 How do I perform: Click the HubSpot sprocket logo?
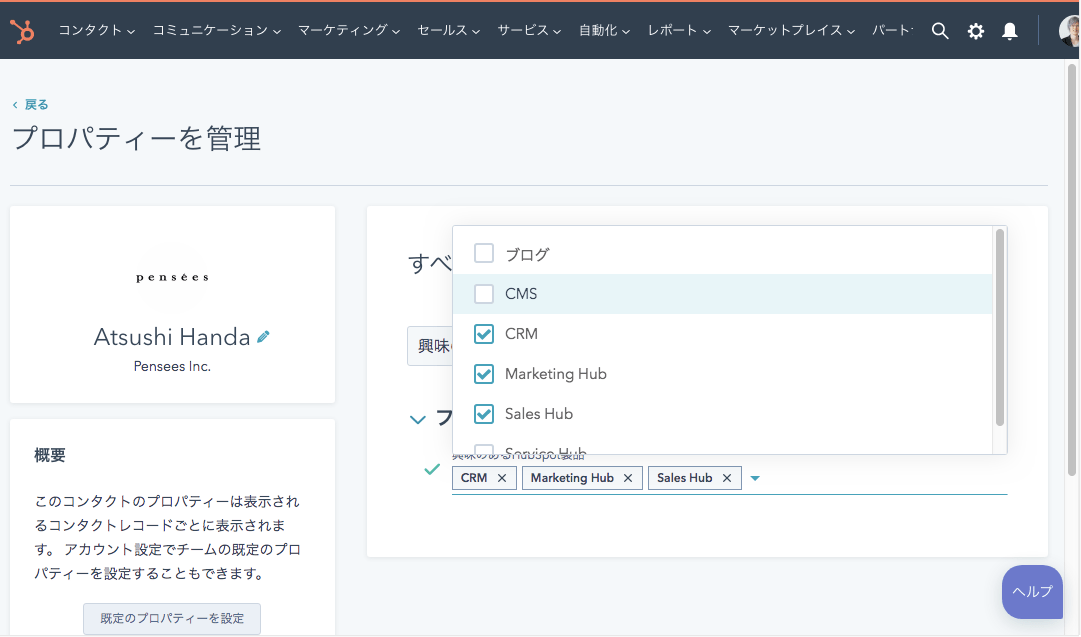click(x=22, y=31)
